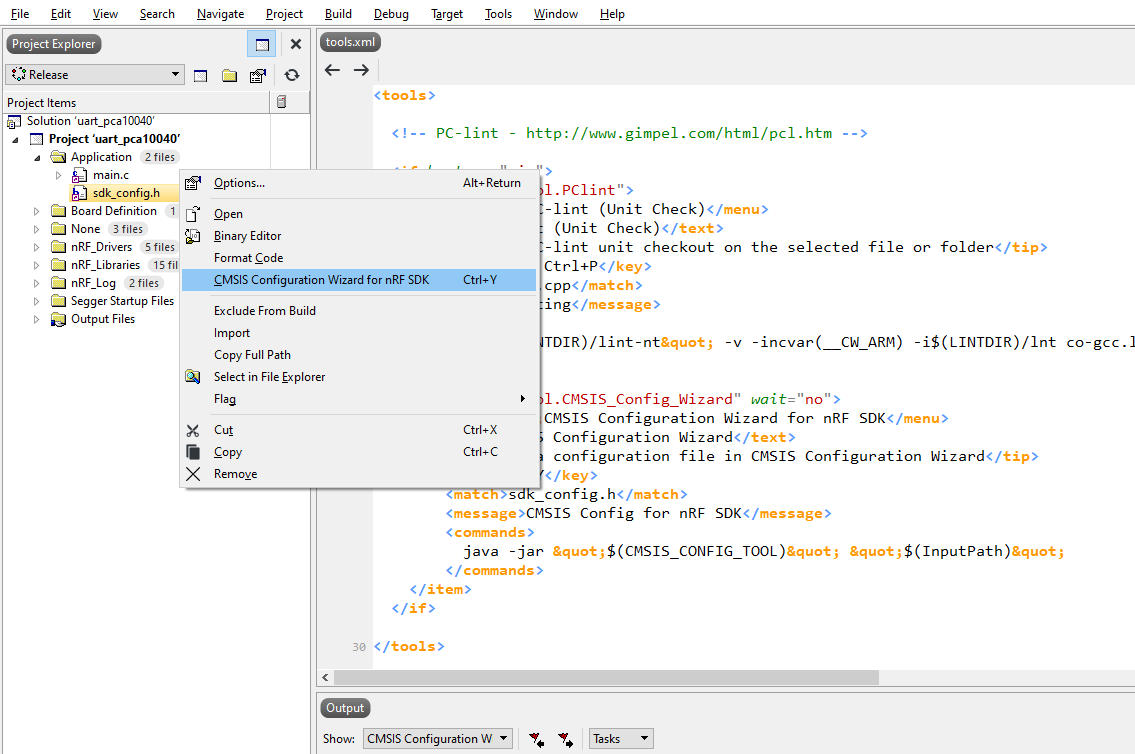Open the Search menu
This screenshot has height=754, width=1135.
(157, 14)
